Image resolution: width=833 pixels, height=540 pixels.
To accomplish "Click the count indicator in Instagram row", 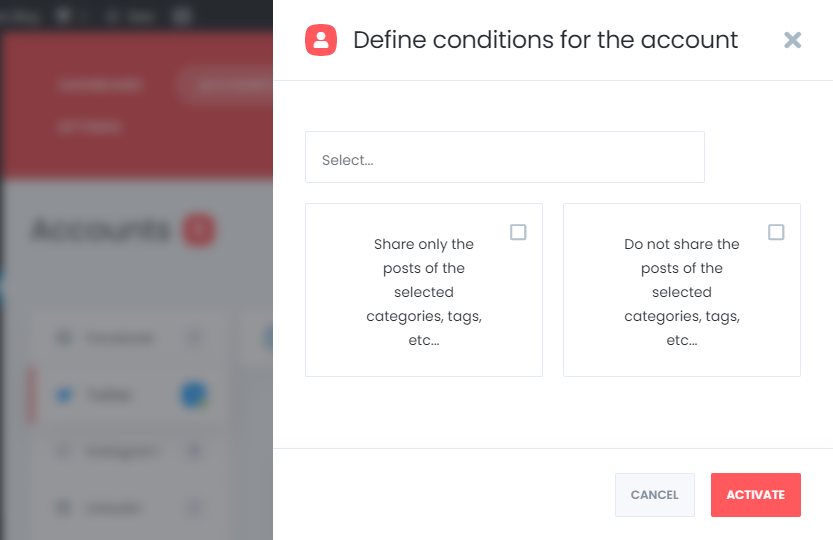I will coord(194,452).
